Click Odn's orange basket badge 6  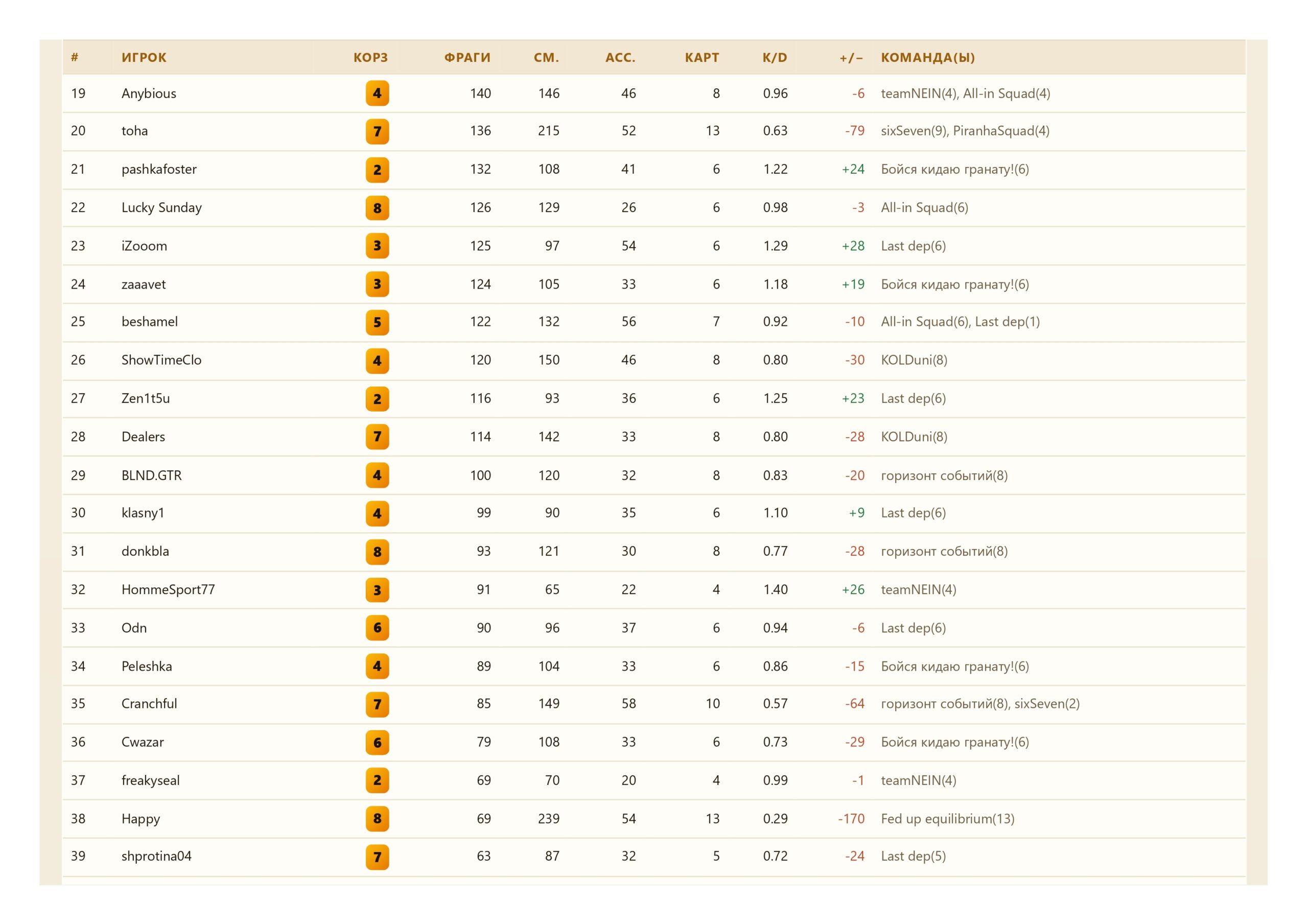tap(377, 628)
